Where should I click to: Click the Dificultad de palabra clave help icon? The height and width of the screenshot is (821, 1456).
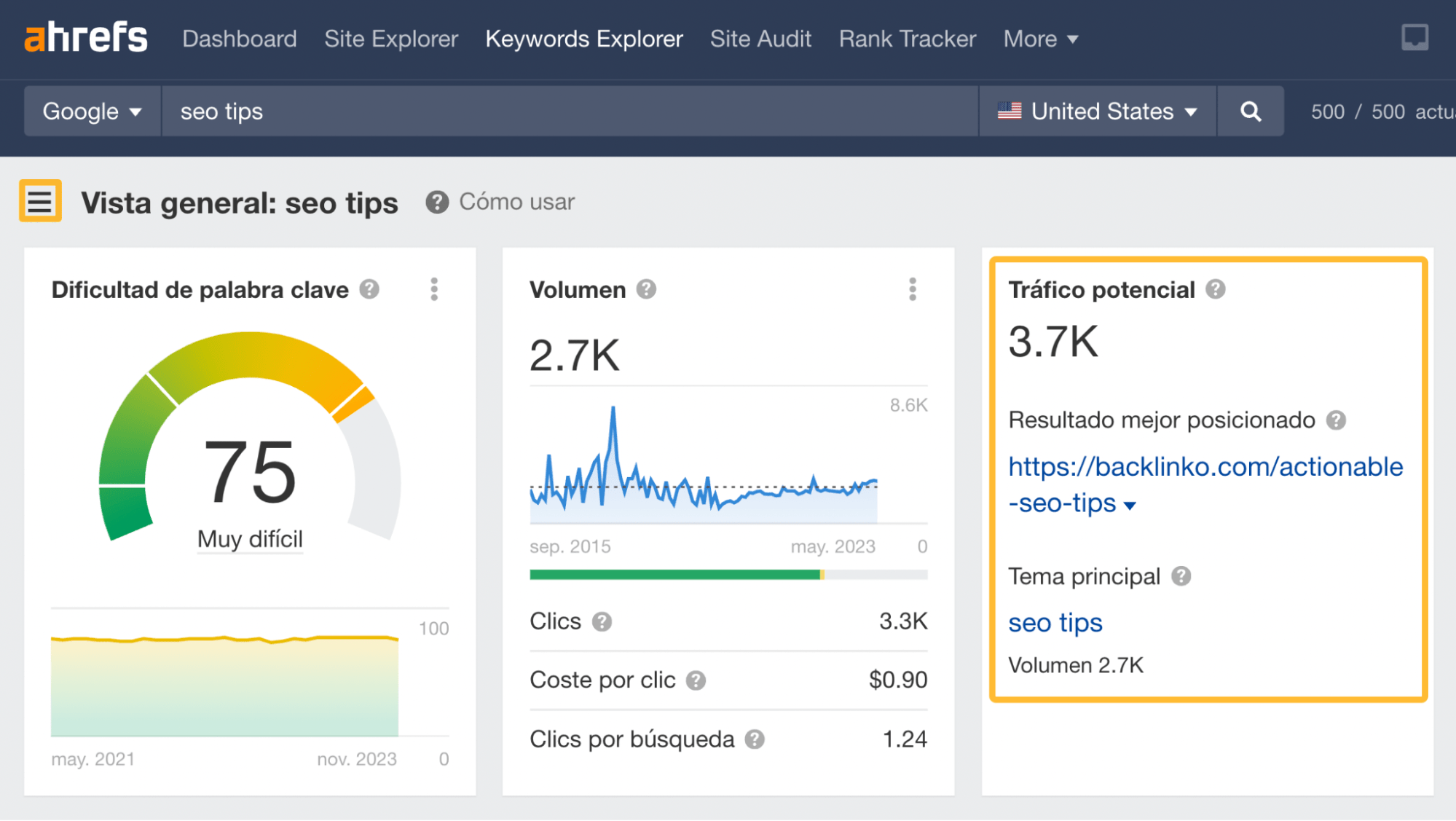coord(369,289)
